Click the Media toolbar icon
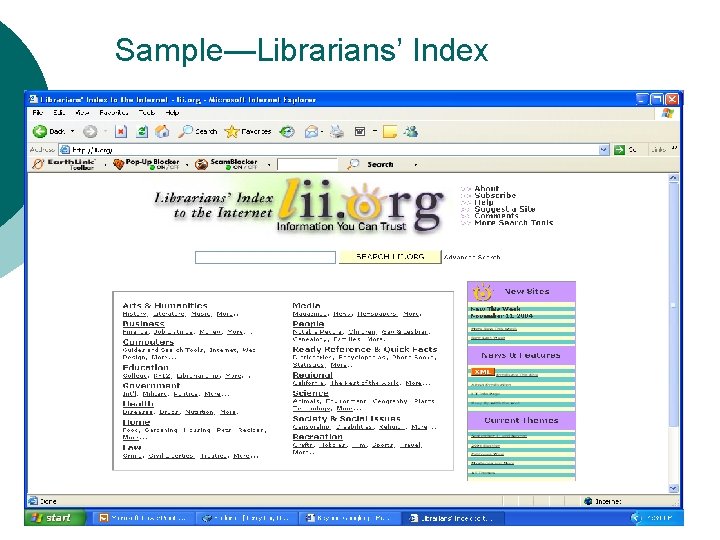 click(288, 132)
